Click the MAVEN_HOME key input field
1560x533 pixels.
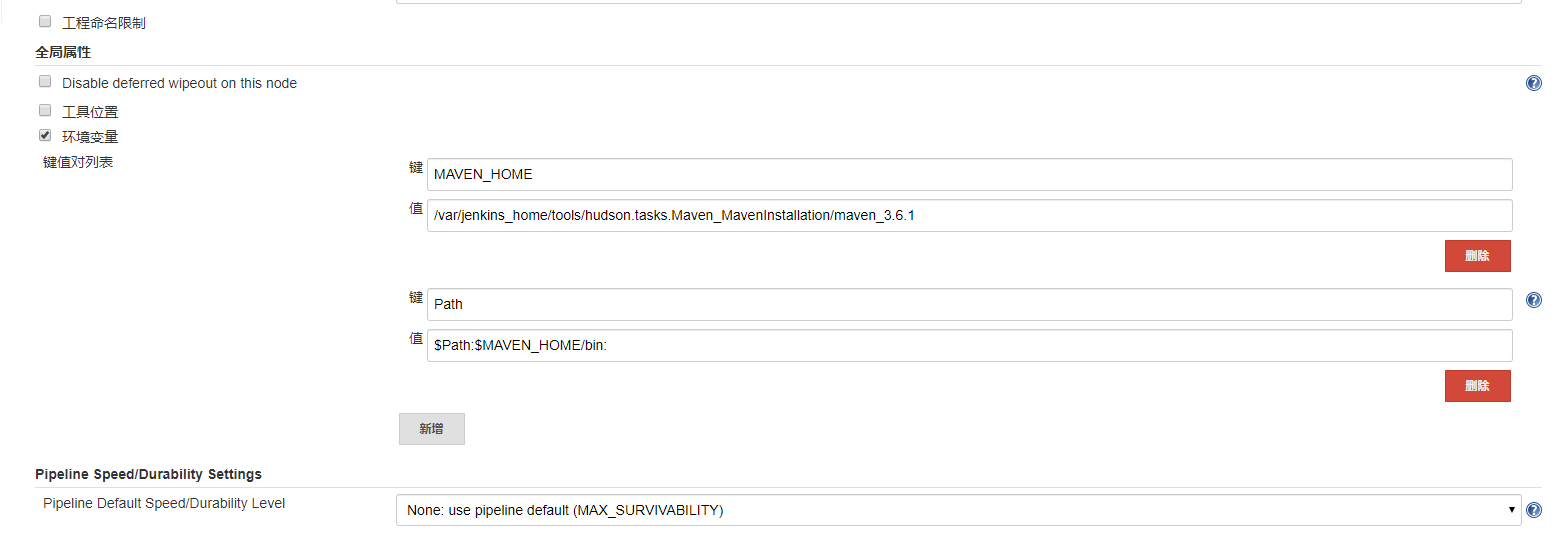click(x=968, y=174)
